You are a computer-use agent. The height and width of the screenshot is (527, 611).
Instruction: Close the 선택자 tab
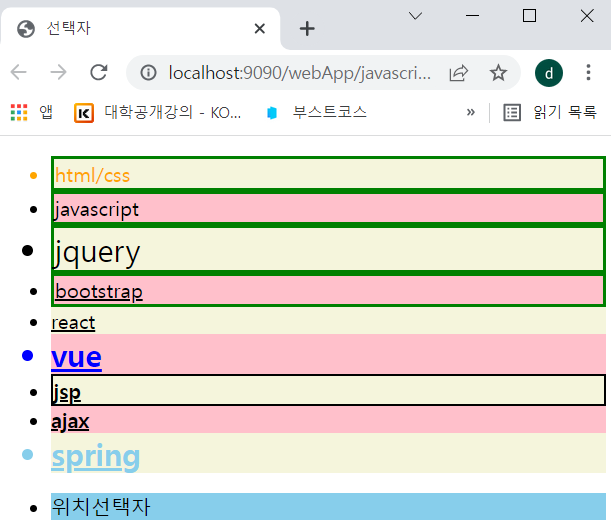pyautogui.click(x=260, y=28)
